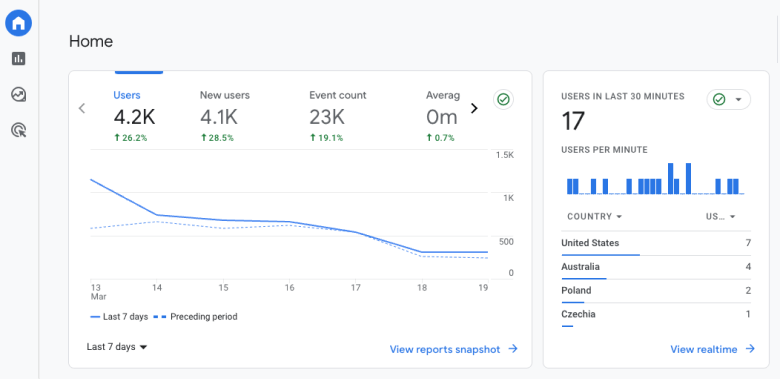Click the USERS IN LAST 30 MINUTES label
Viewport: 780px width, 379px height.
[623, 96]
